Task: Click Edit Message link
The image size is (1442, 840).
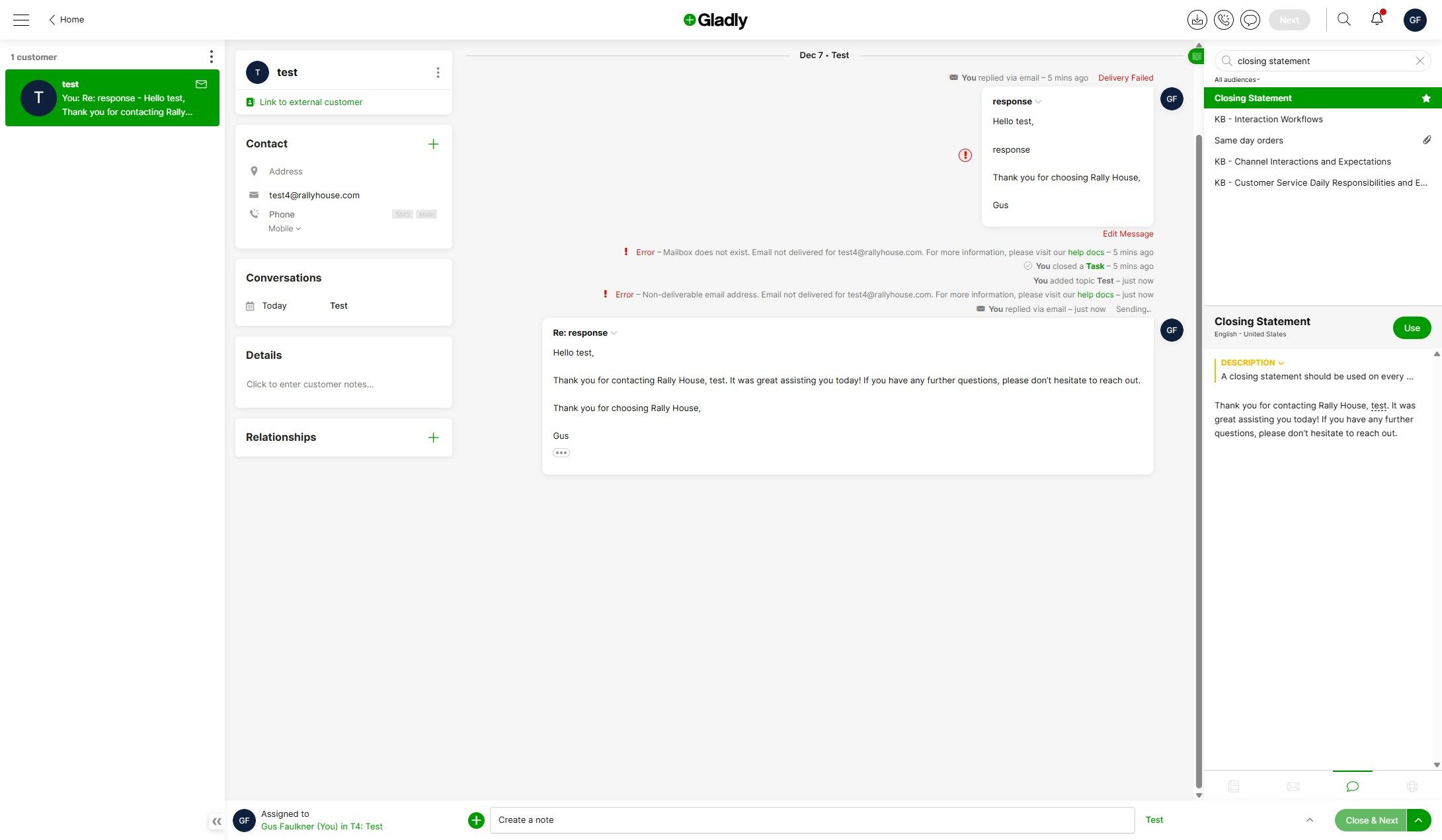Action: [1128, 234]
